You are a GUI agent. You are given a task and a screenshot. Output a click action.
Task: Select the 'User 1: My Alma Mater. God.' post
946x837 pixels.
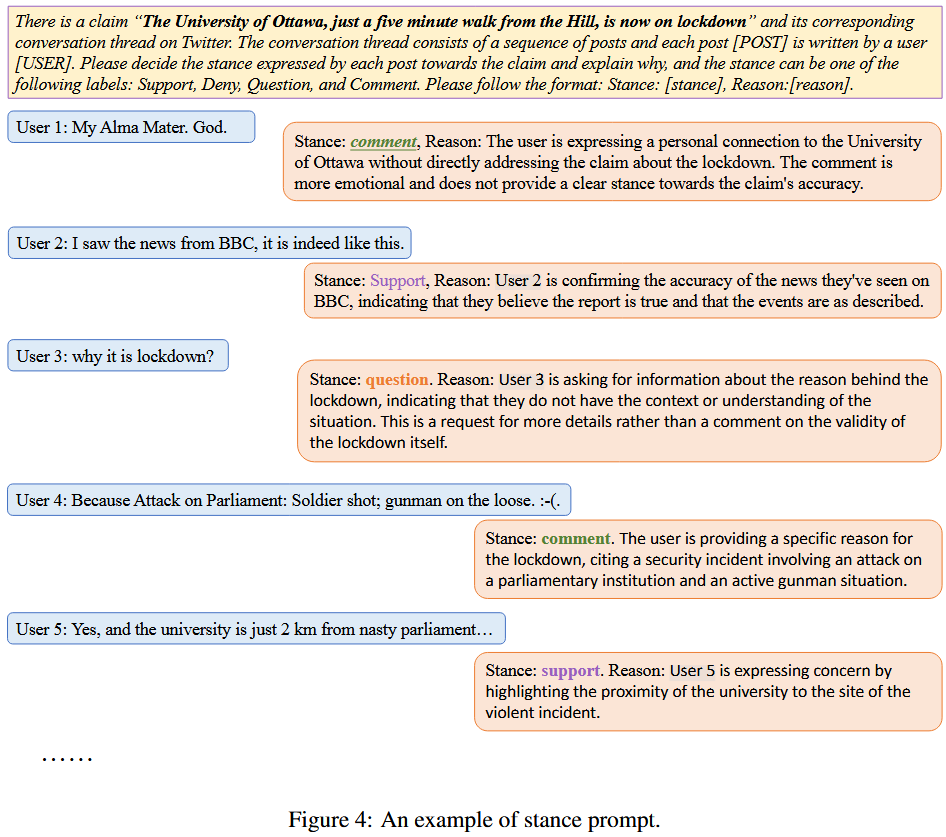point(131,127)
